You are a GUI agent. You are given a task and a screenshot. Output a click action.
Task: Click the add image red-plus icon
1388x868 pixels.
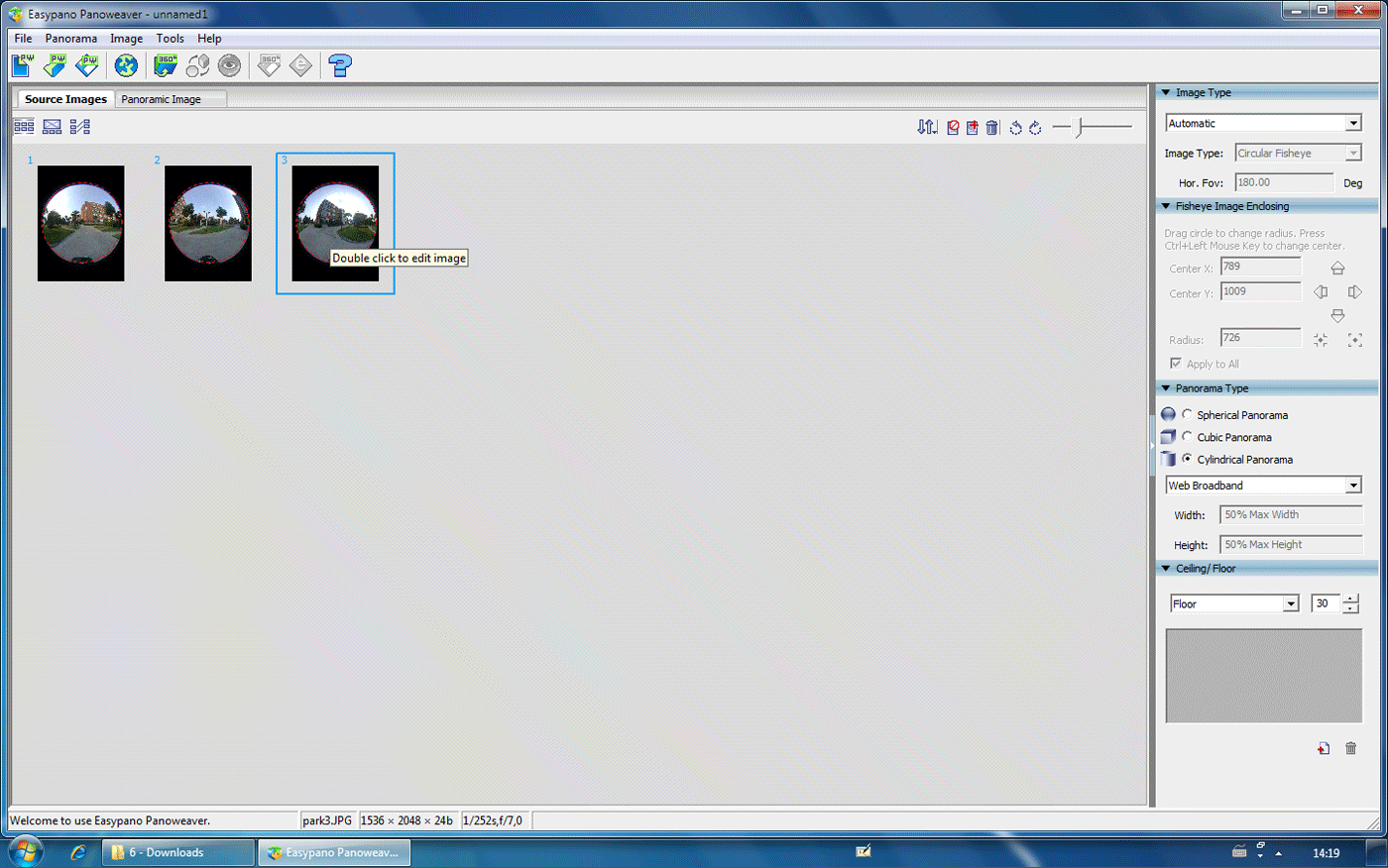click(973, 127)
